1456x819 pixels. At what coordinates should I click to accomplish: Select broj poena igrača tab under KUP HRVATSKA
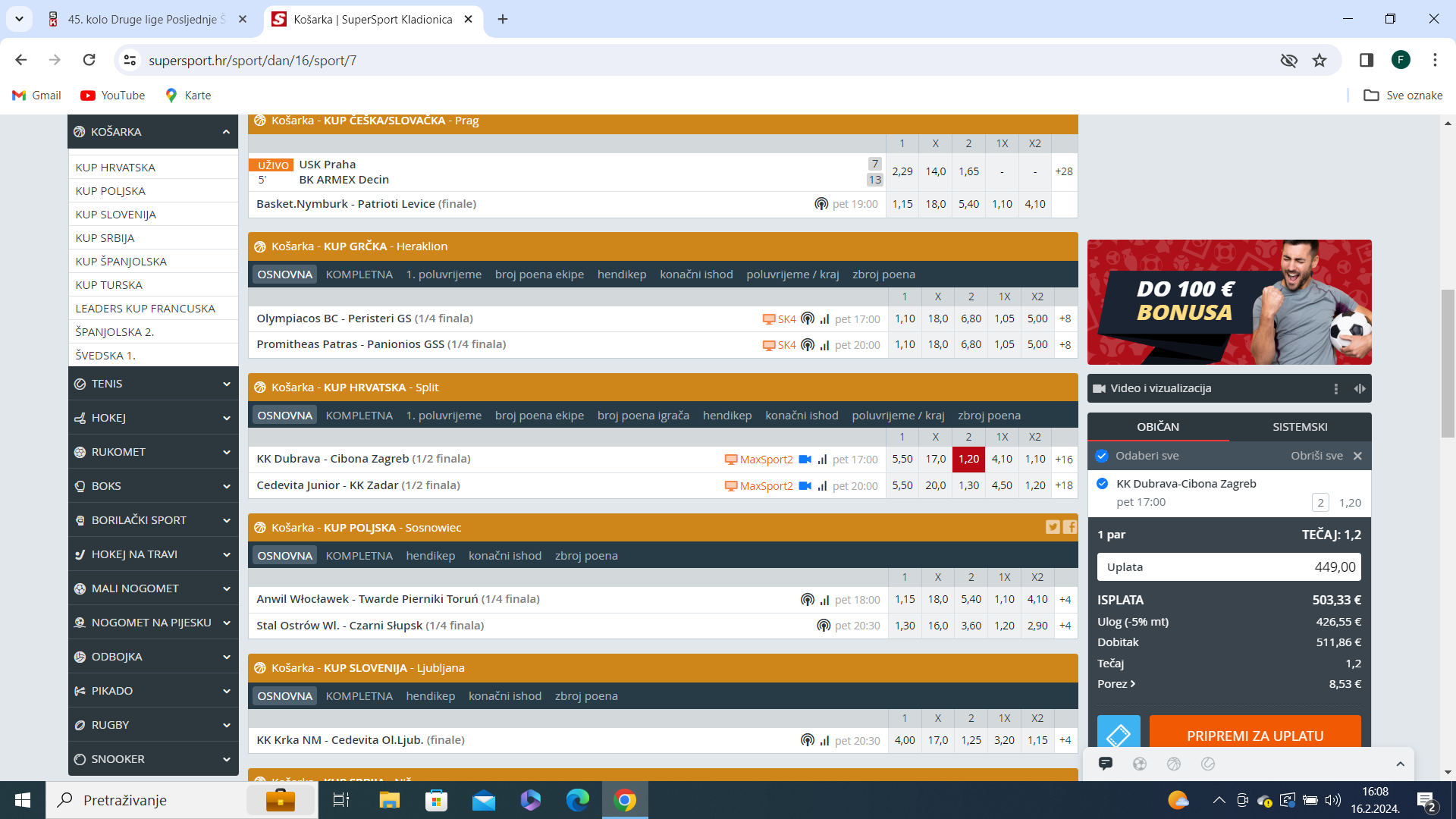point(643,416)
